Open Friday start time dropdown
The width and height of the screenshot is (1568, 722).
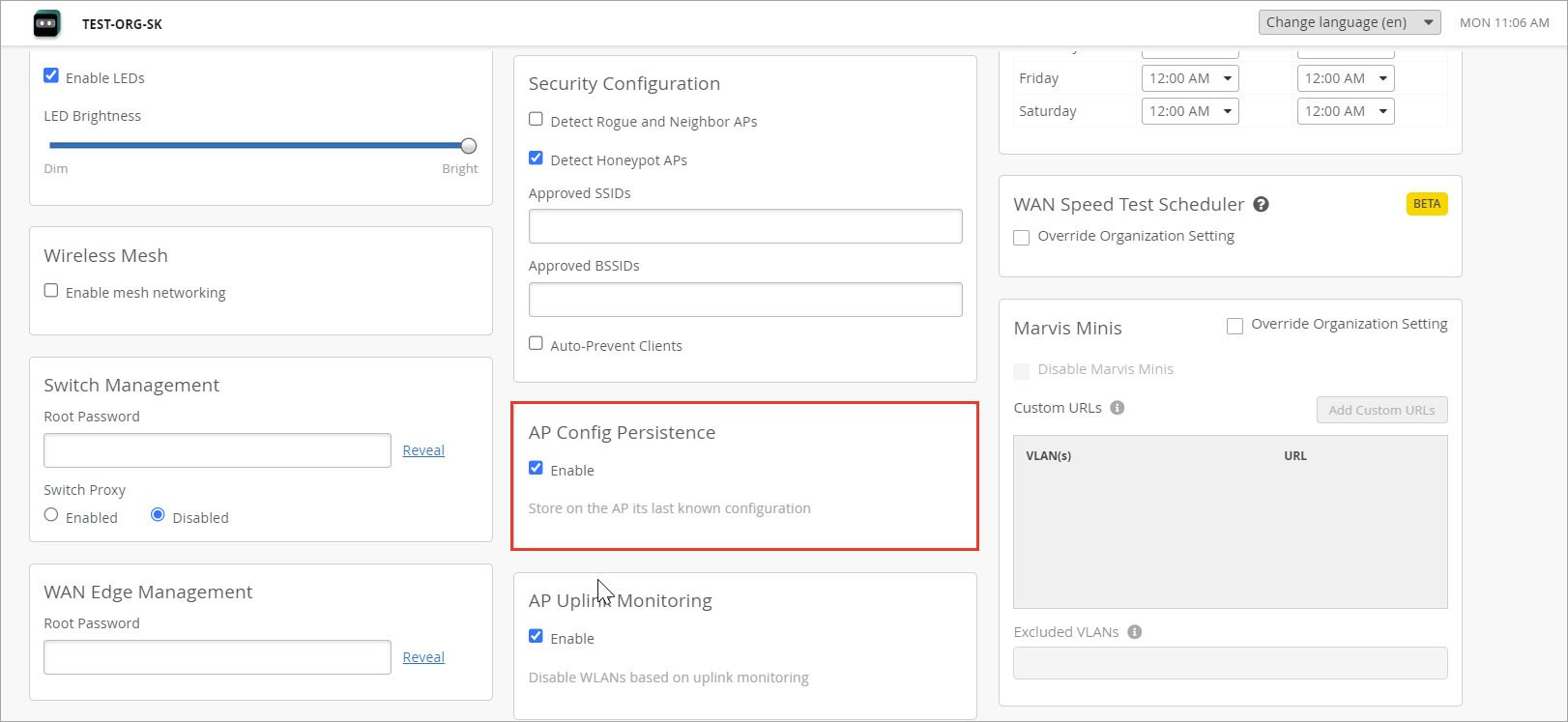coord(1190,78)
